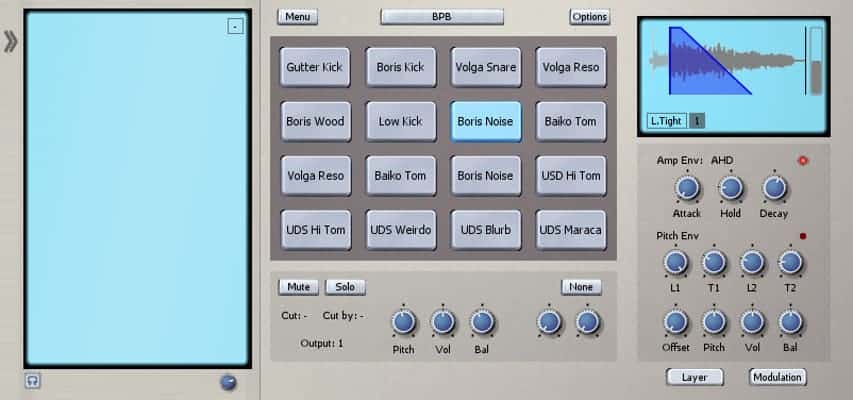Expand the side panel with double chevron
853x400 pixels.
click(10, 42)
